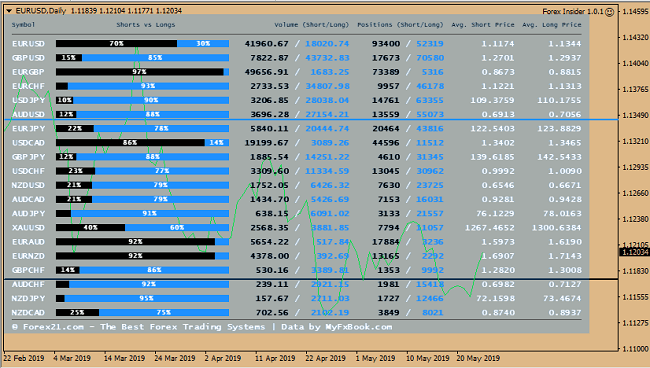Click the 86% short bar for USDCAD
This screenshot has height=368, width=650.
[130, 143]
